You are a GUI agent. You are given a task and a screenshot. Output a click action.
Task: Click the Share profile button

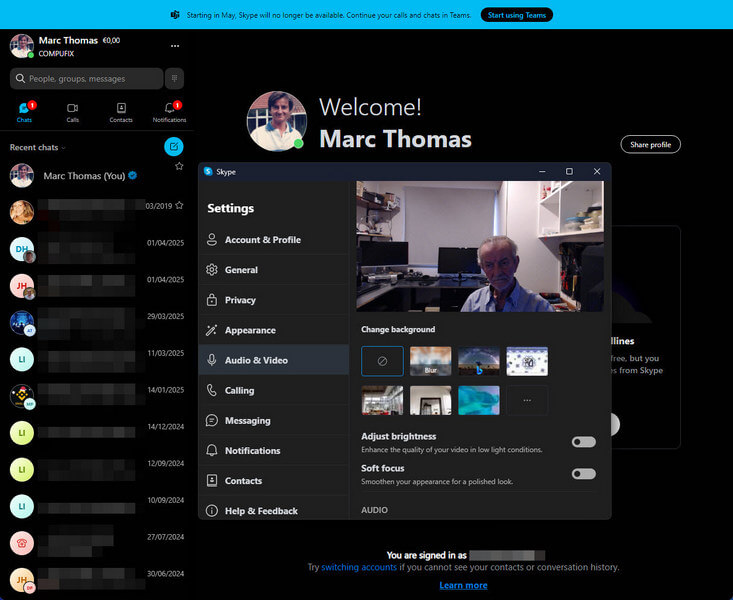pyautogui.click(x=650, y=145)
